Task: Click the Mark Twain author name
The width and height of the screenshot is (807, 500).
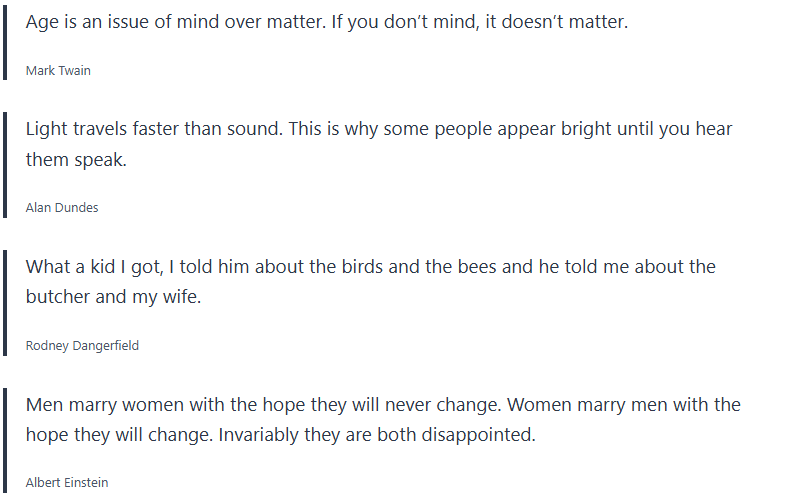Action: pos(58,71)
